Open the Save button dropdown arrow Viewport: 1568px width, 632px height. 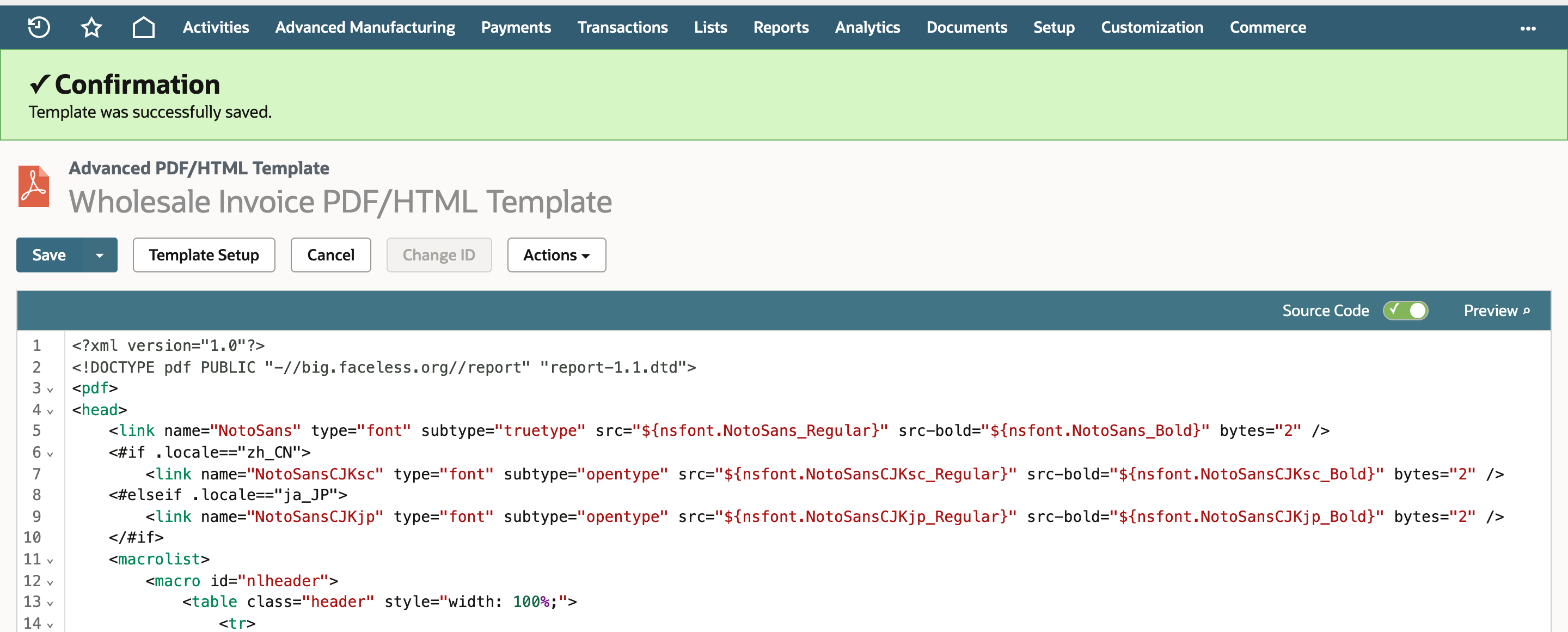pyautogui.click(x=100, y=255)
